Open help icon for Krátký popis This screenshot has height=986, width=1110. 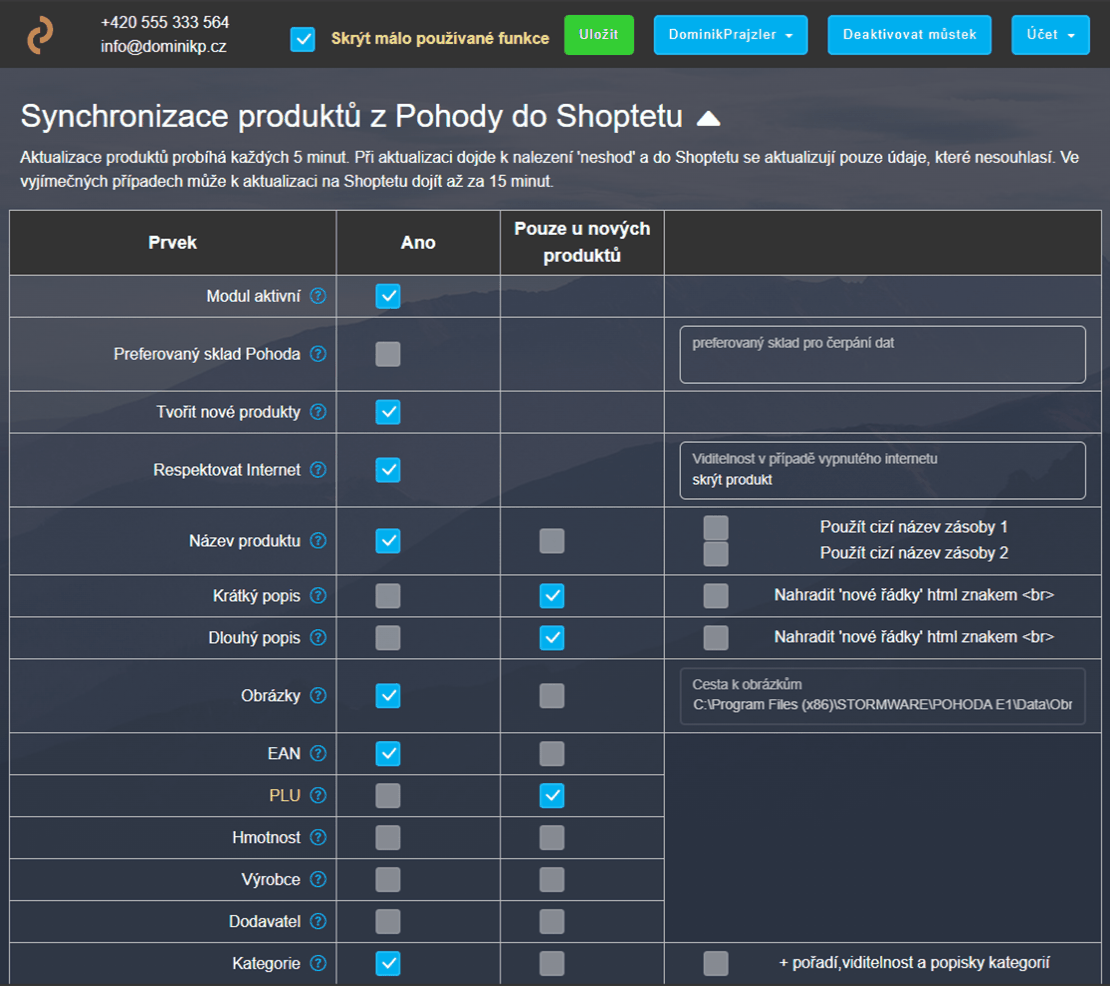tap(319, 596)
